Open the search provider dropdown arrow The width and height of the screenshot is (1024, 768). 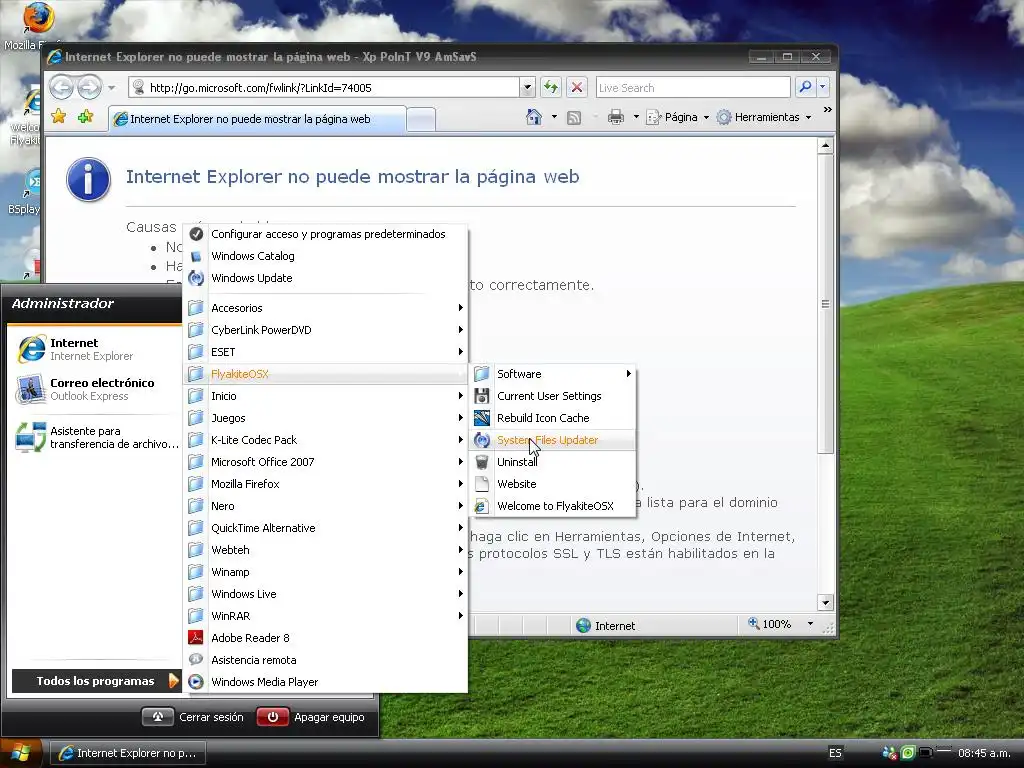[823, 87]
